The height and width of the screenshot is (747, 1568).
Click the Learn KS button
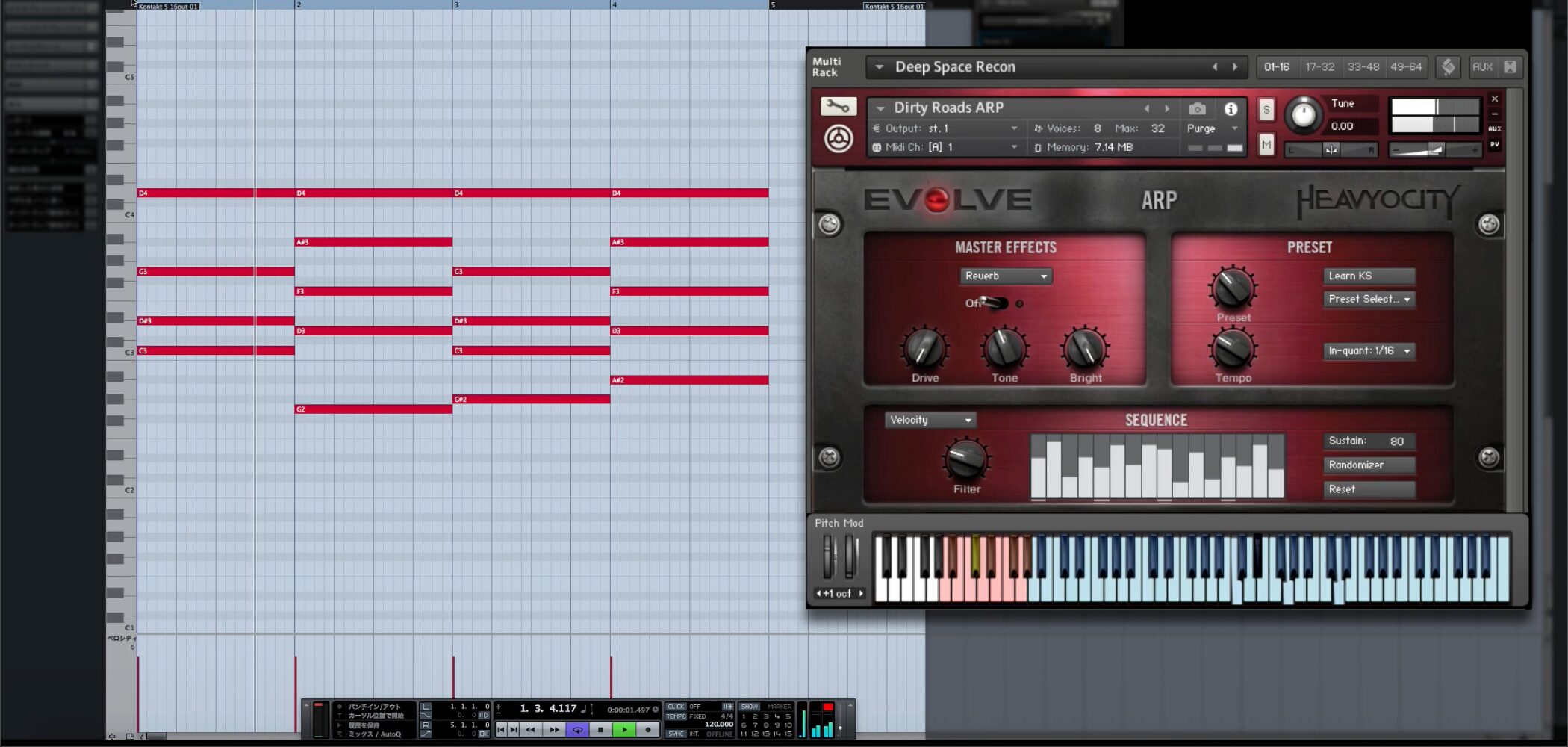coord(1369,276)
